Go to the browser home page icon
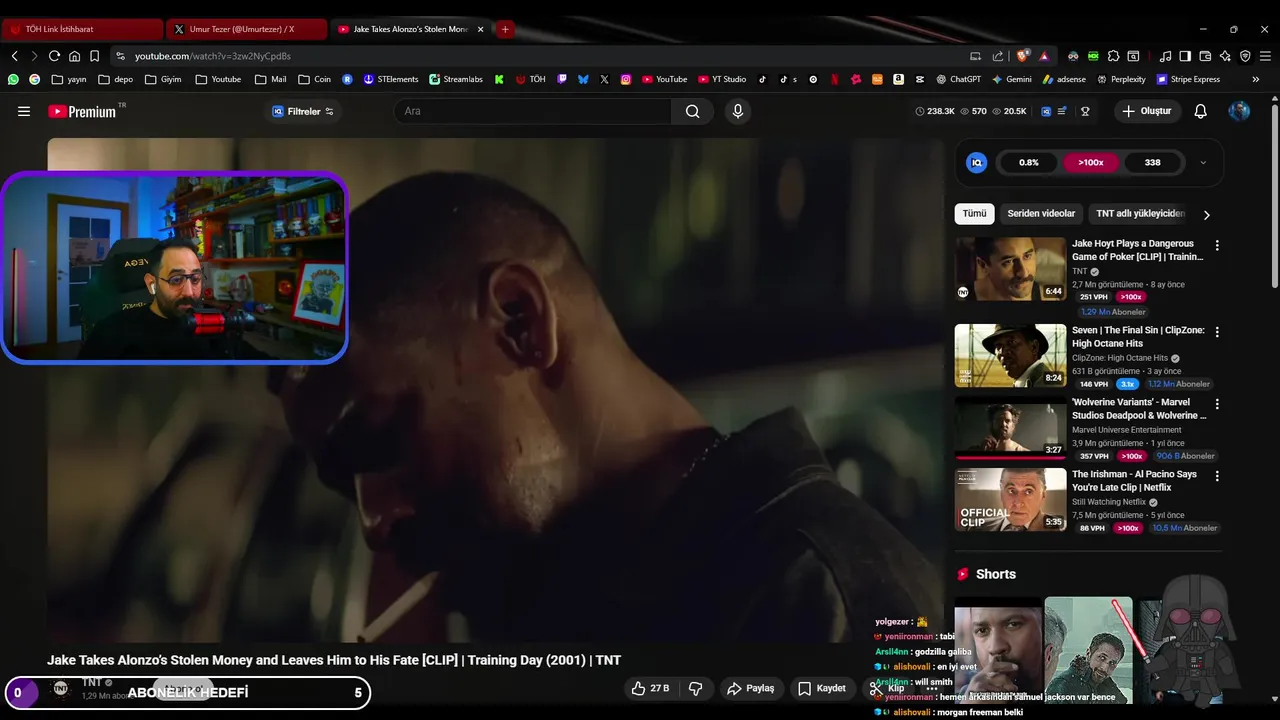This screenshot has height=720, width=1280. (74, 56)
